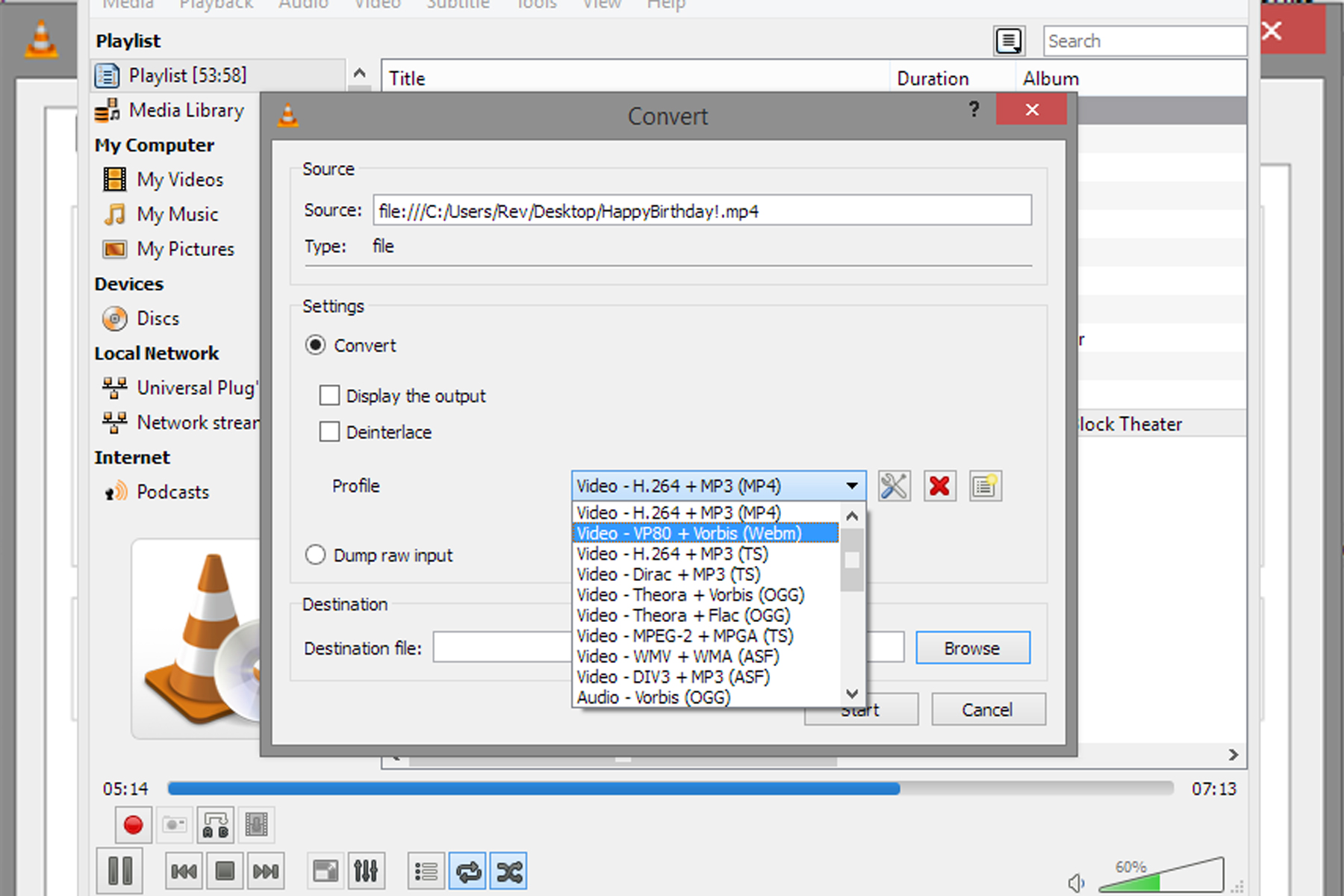
Task: Choose Video - Dirac + MP3 (TS) option
Action: coord(706,574)
